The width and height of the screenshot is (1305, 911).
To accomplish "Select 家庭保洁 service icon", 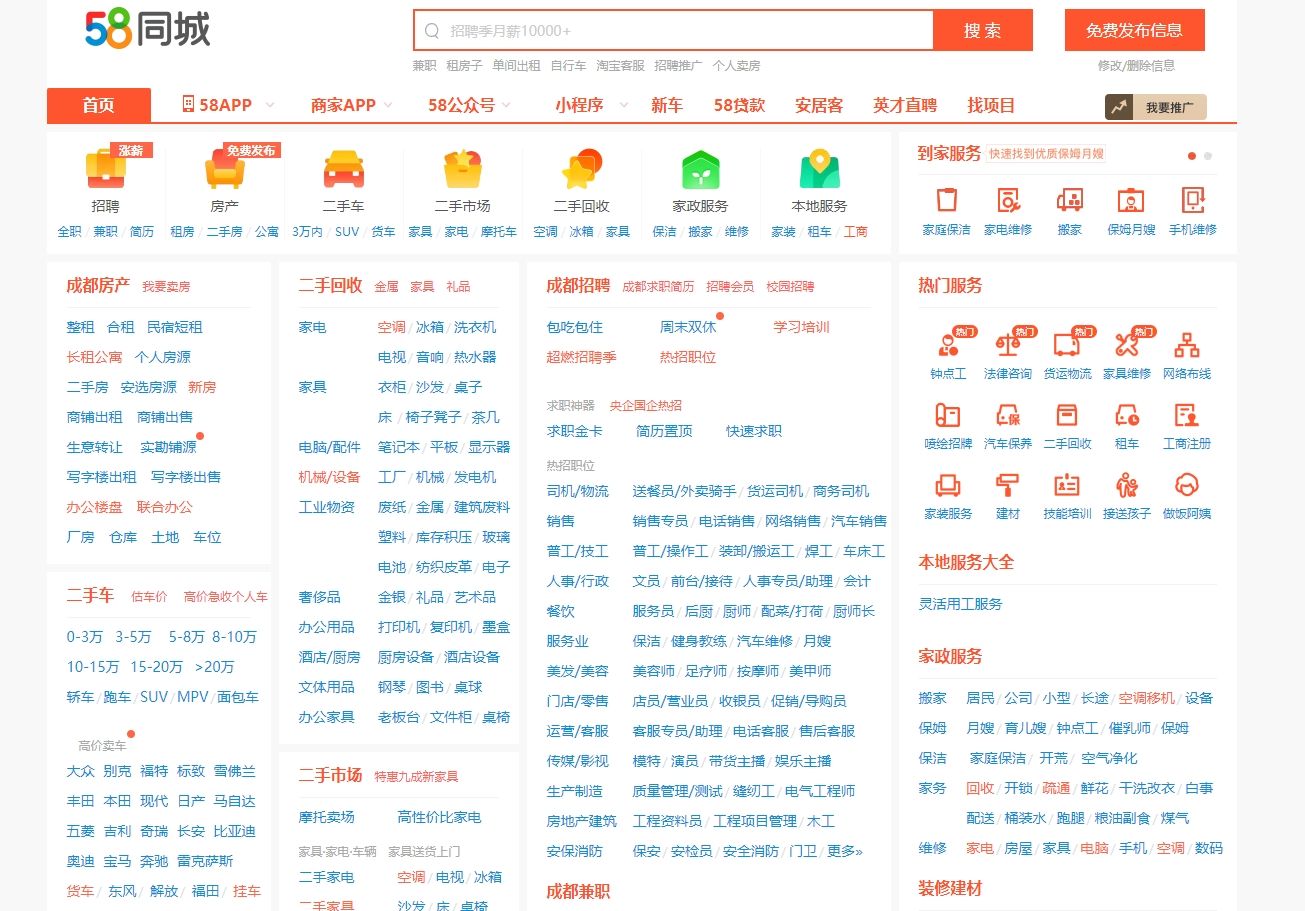I will tap(946, 200).
